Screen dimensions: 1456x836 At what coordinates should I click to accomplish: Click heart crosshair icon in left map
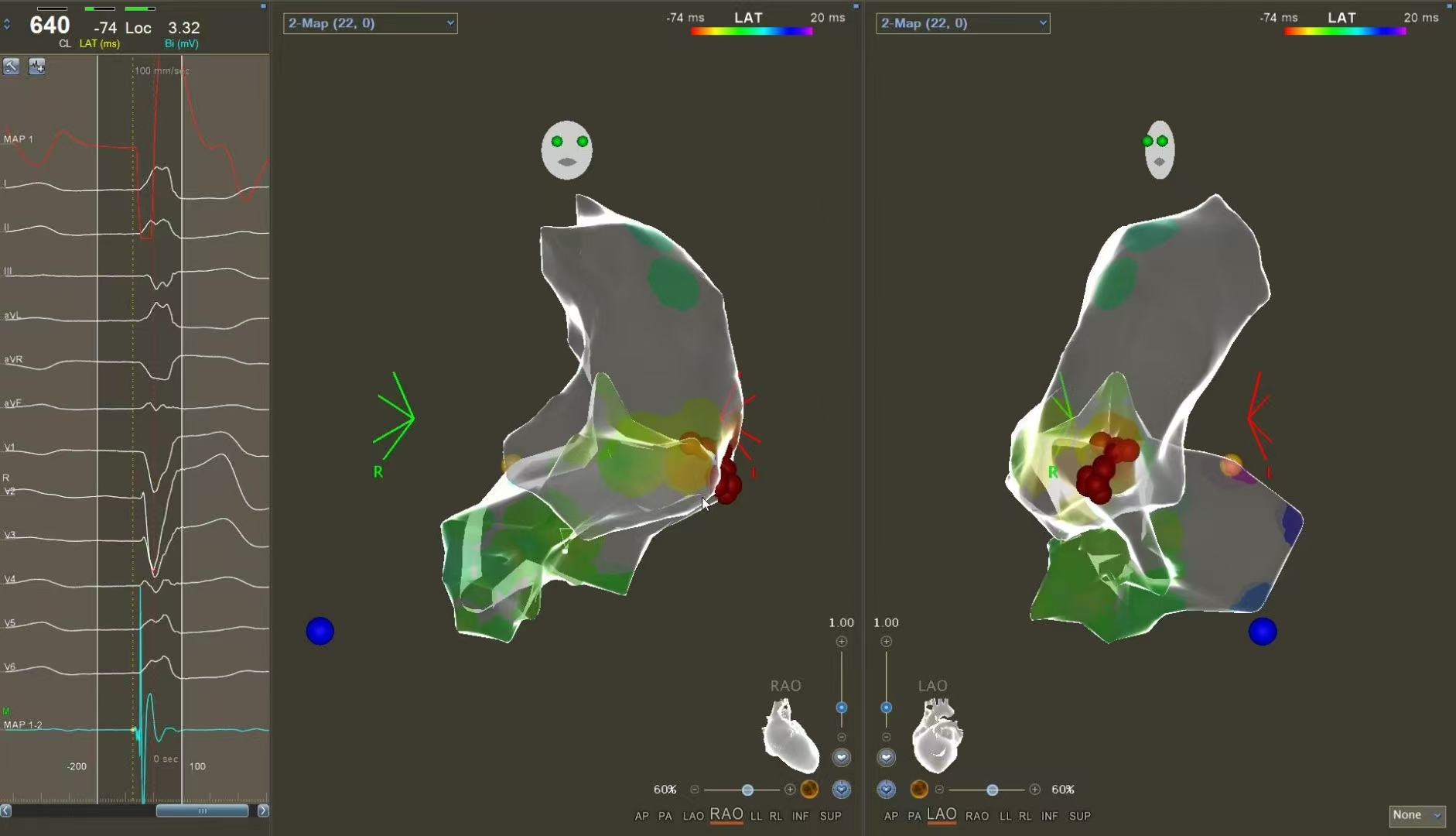pos(841,790)
